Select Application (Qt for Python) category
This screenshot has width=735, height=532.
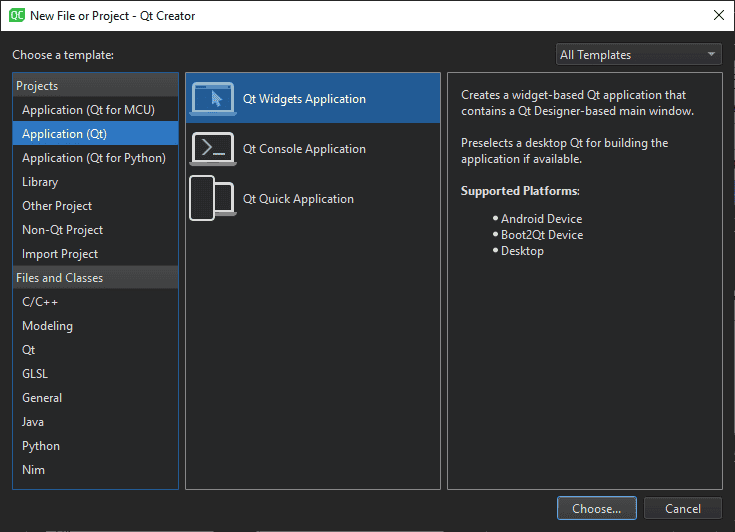(x=96, y=158)
